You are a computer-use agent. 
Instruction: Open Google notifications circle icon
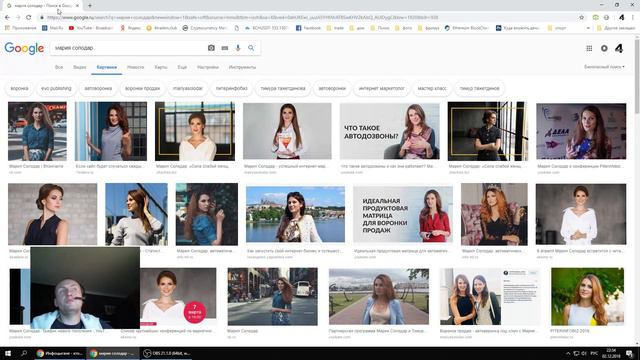[x=604, y=48]
